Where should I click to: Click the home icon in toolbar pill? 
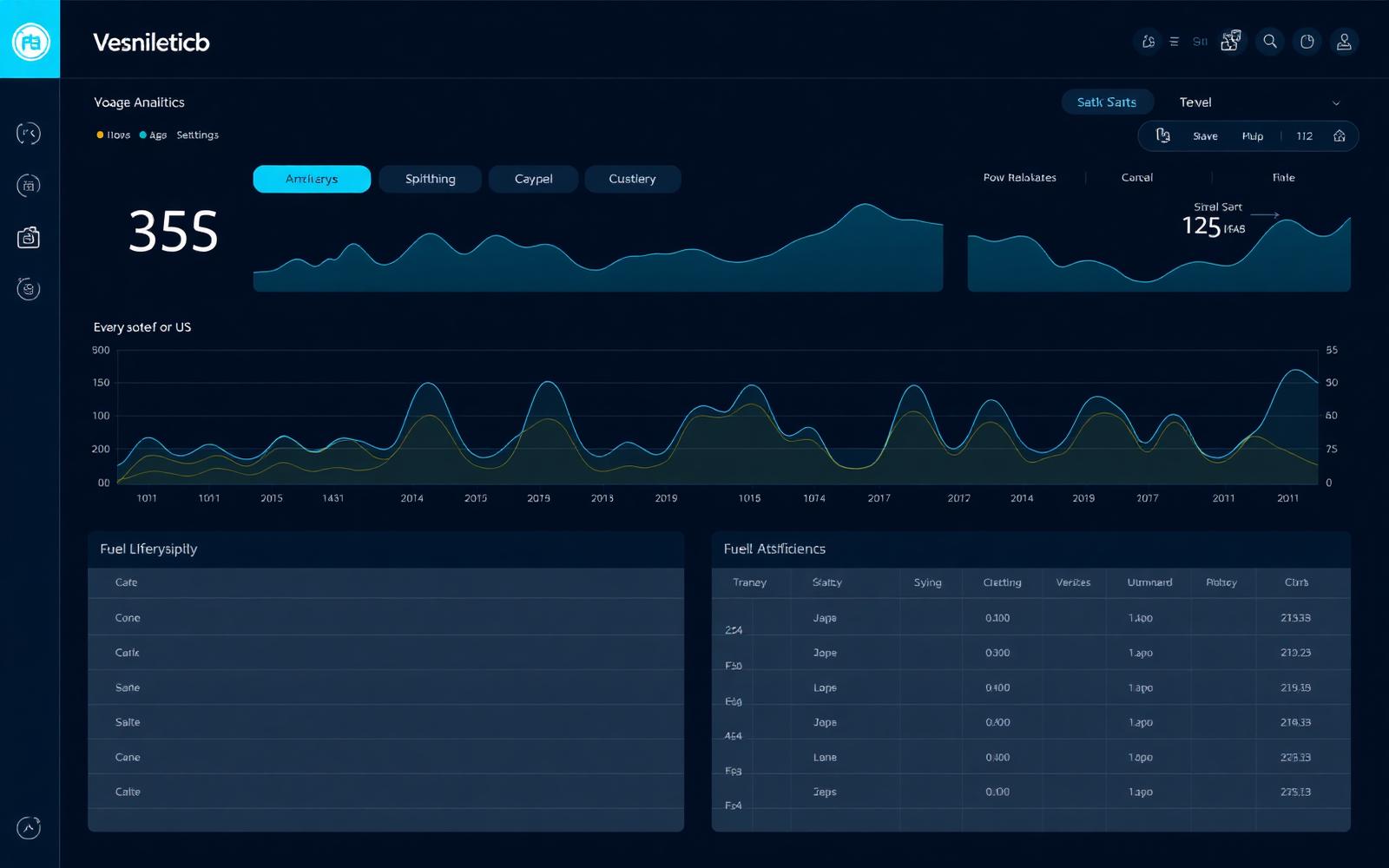1340,135
